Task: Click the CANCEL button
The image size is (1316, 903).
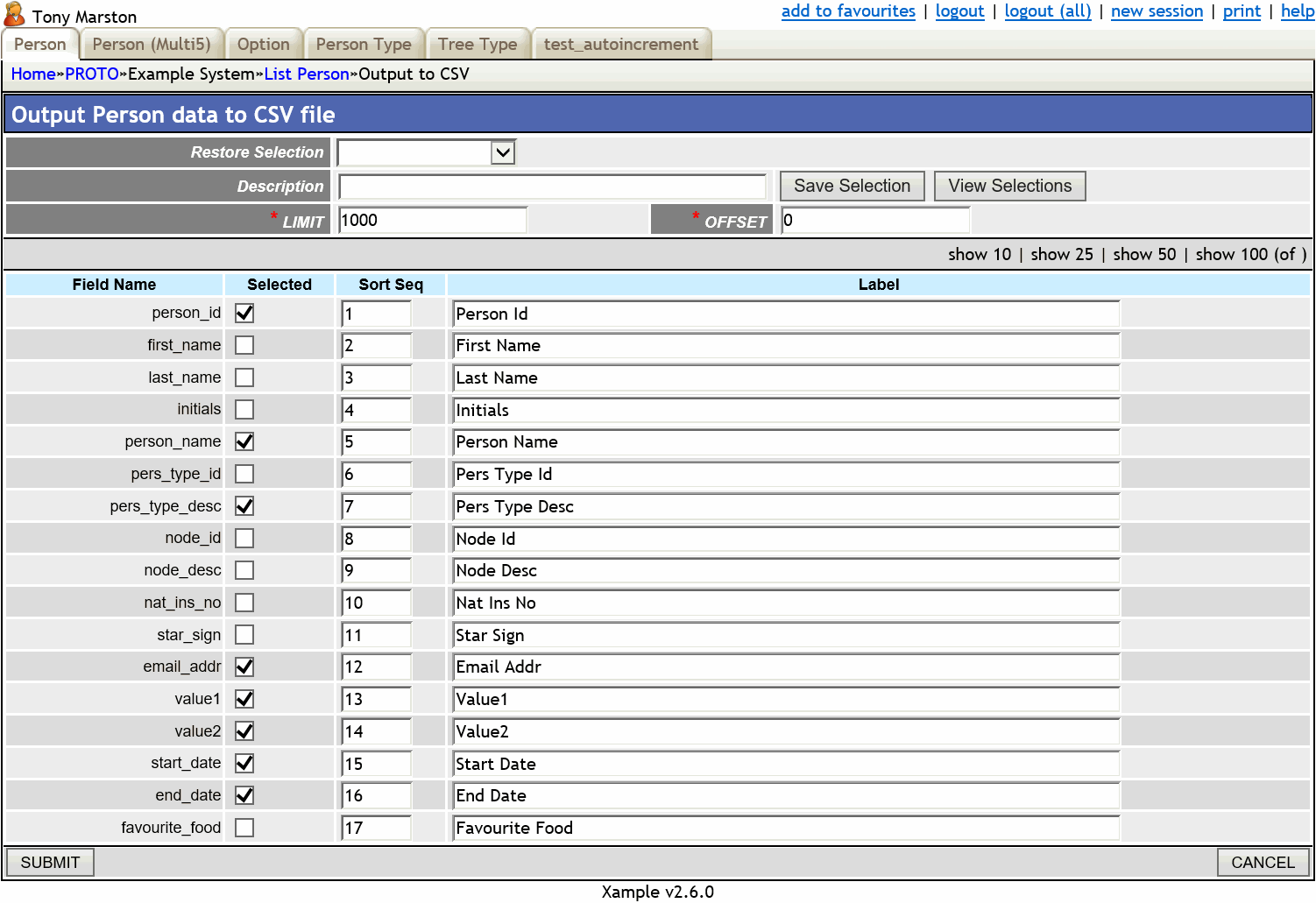Action: tap(1262, 862)
